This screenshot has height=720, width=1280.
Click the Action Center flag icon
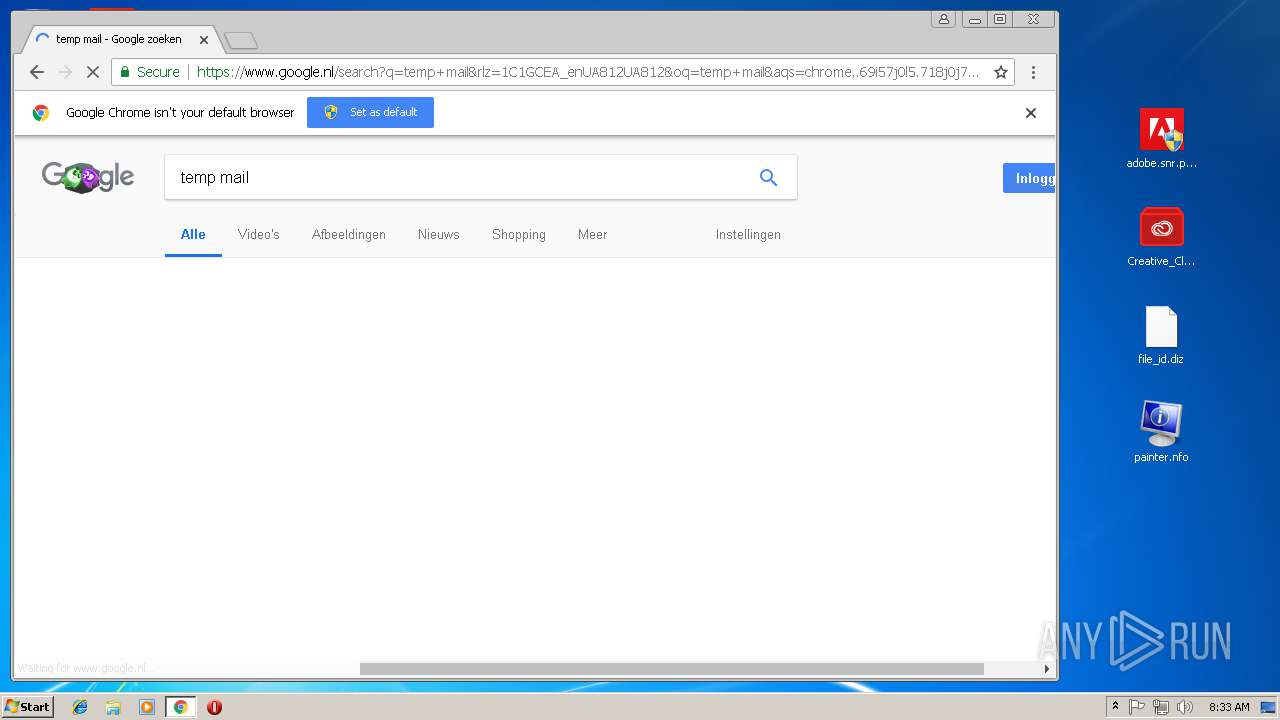[x=1137, y=707]
